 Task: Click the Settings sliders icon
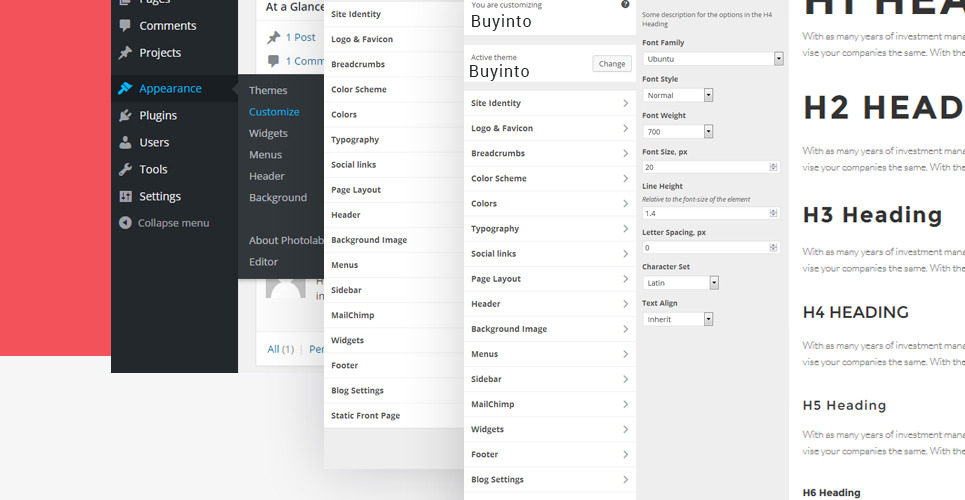[125, 197]
